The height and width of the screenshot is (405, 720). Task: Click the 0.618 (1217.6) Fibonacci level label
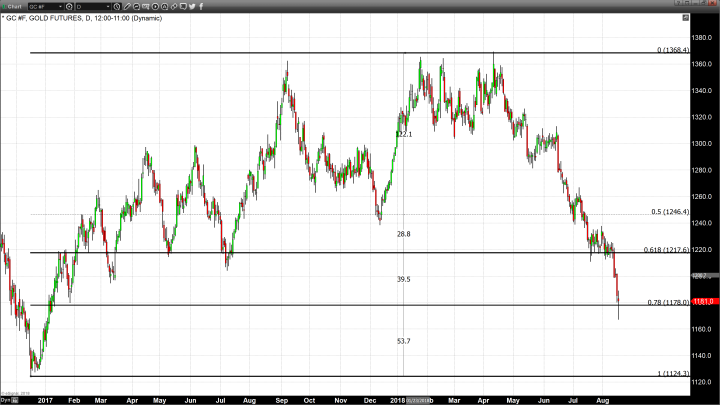666,250
